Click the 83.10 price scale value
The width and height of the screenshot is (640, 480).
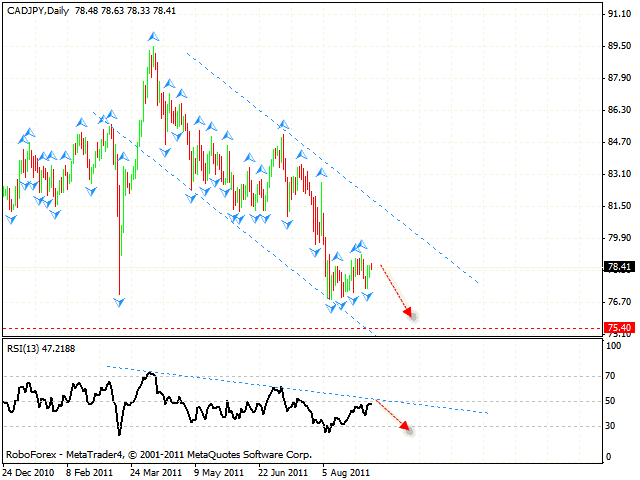pos(619,174)
